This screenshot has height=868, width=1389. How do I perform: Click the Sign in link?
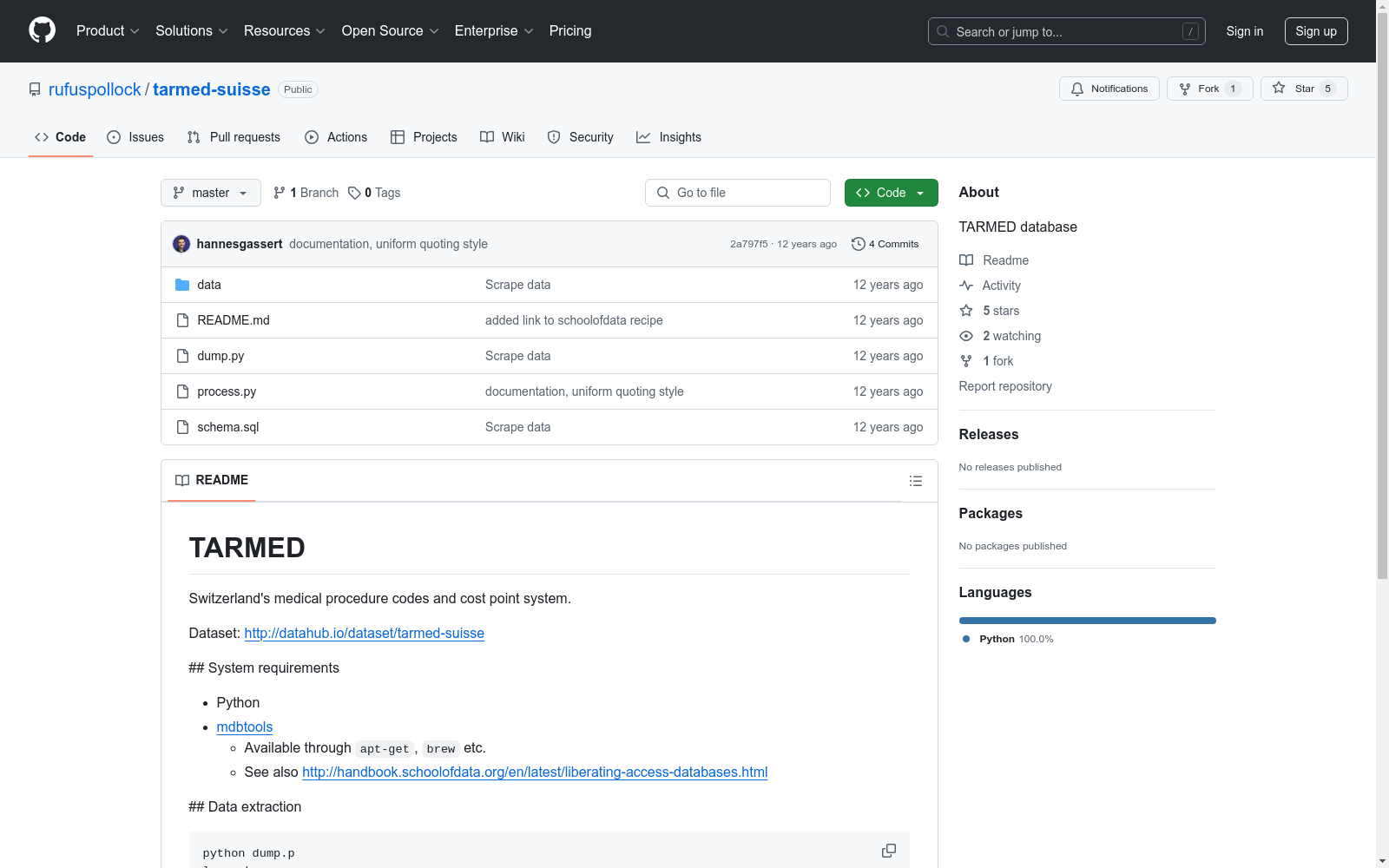[1245, 31]
